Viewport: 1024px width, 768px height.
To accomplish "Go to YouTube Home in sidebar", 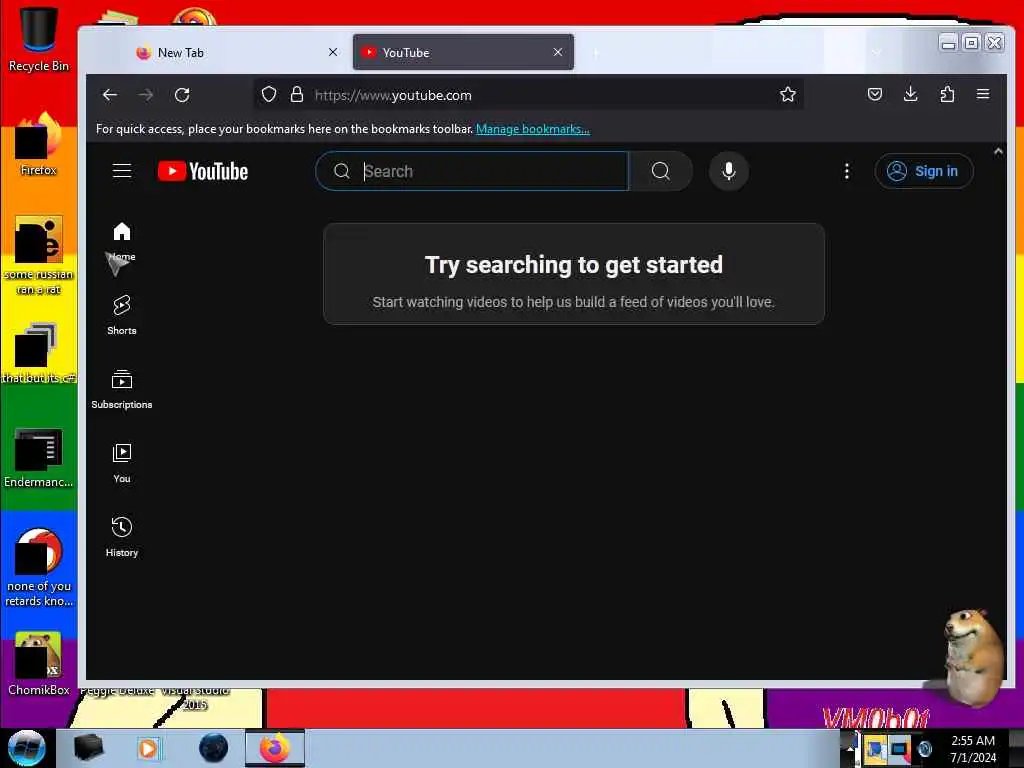I will [121, 242].
